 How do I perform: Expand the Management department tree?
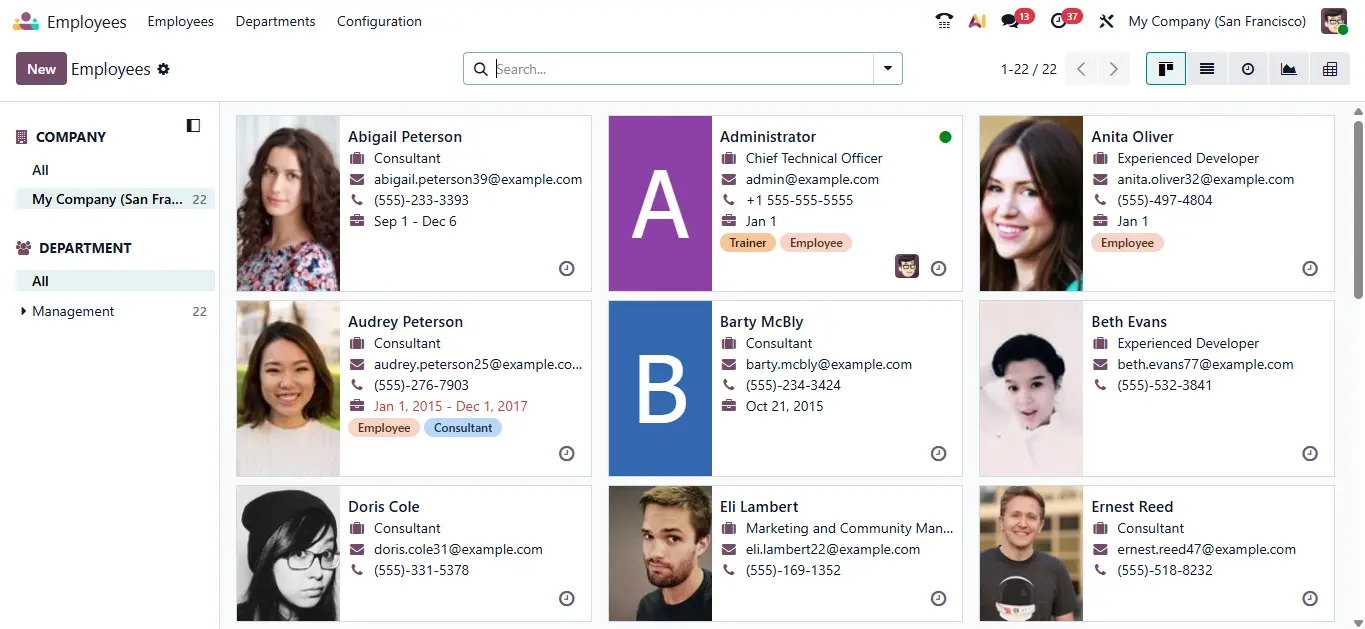click(x=23, y=311)
